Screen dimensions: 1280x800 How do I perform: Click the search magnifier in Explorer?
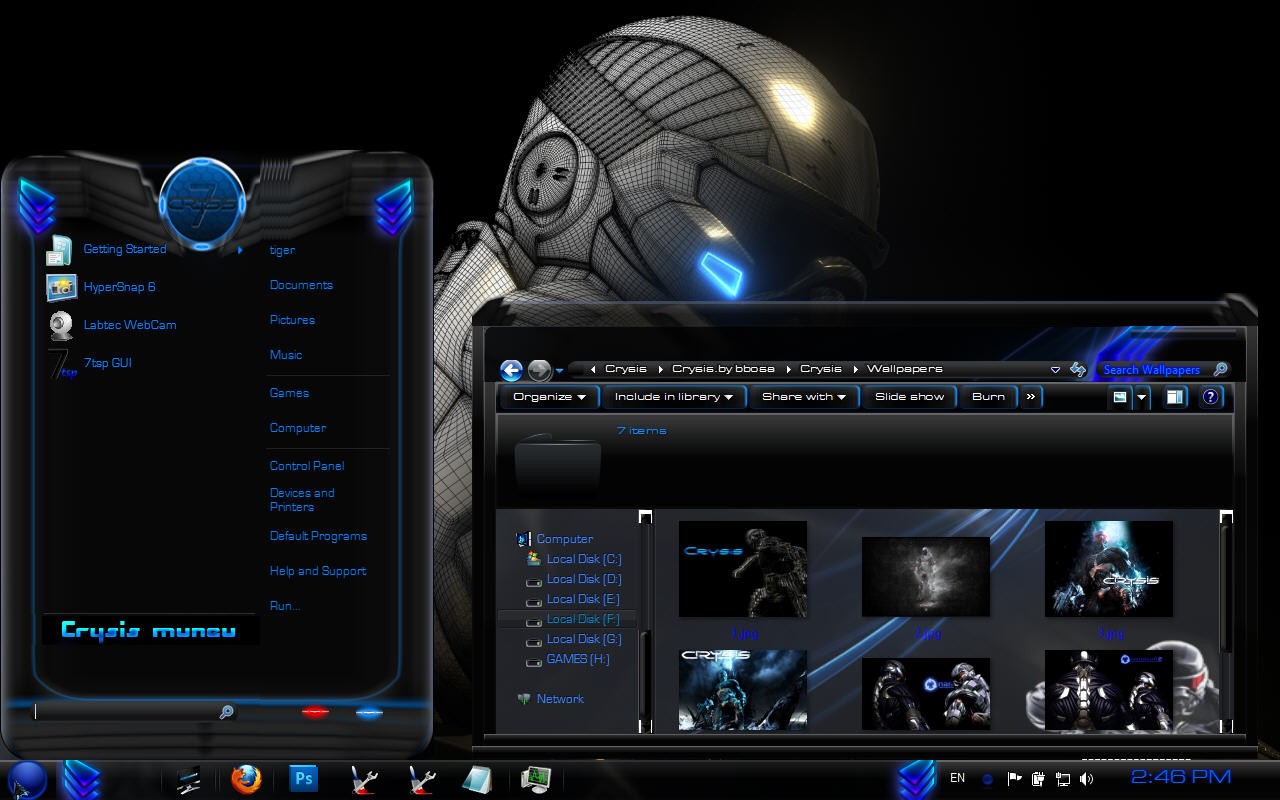[x=1219, y=369]
